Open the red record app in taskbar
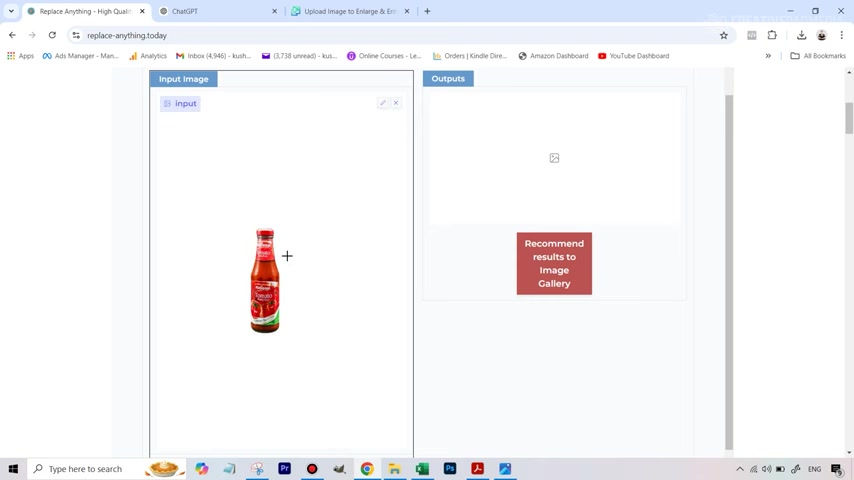This screenshot has height=480, width=854. (312, 469)
